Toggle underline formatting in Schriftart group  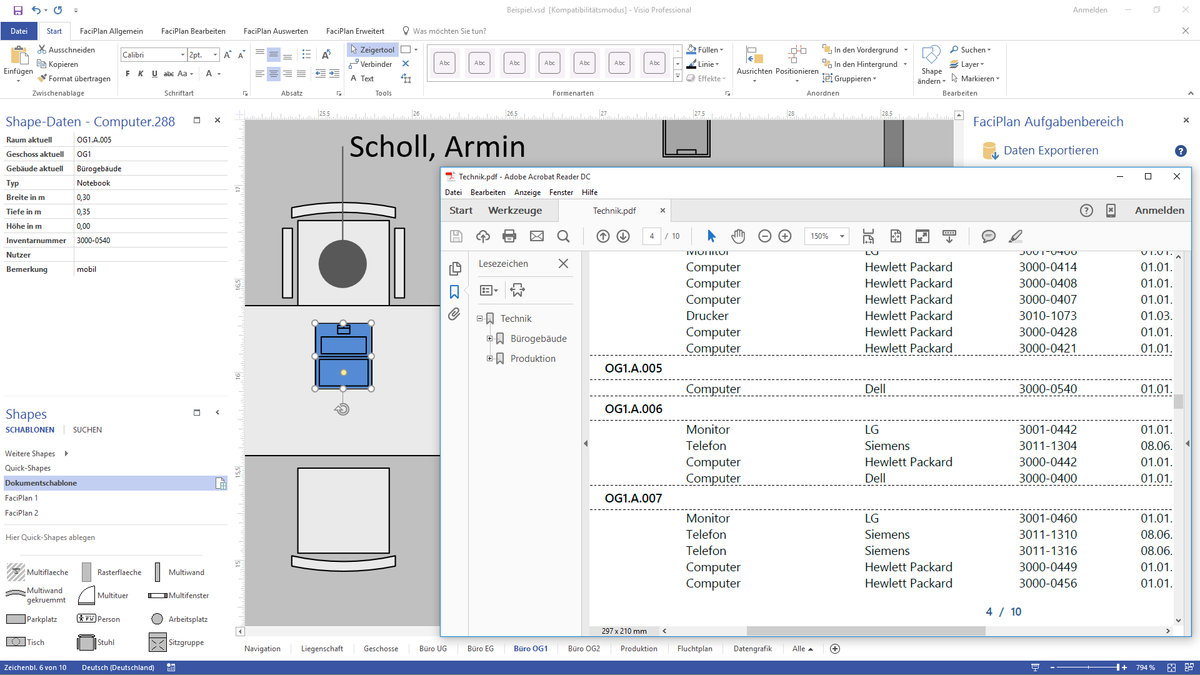coord(154,73)
